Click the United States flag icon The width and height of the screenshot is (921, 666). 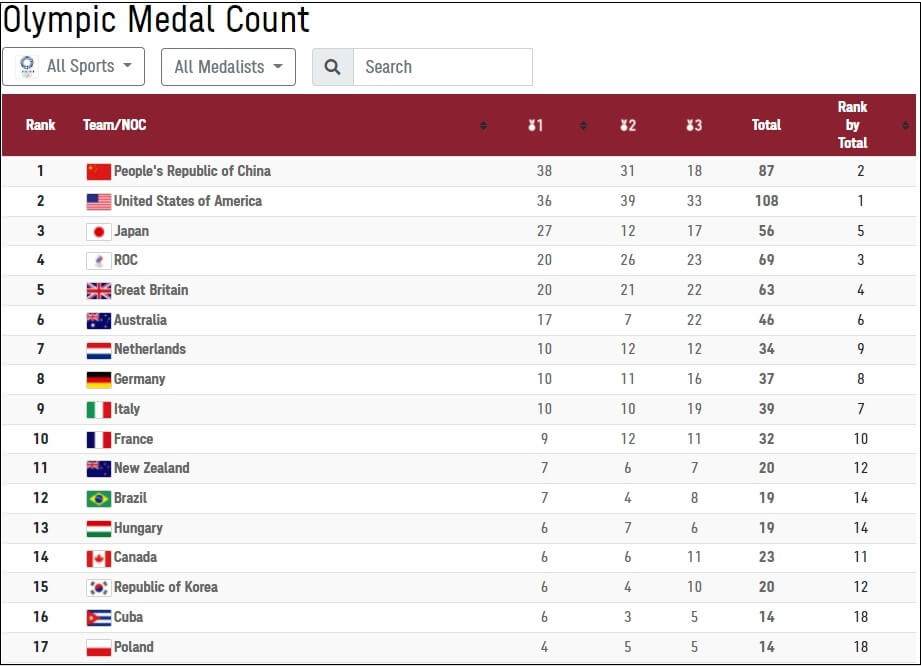pyautogui.click(x=99, y=201)
